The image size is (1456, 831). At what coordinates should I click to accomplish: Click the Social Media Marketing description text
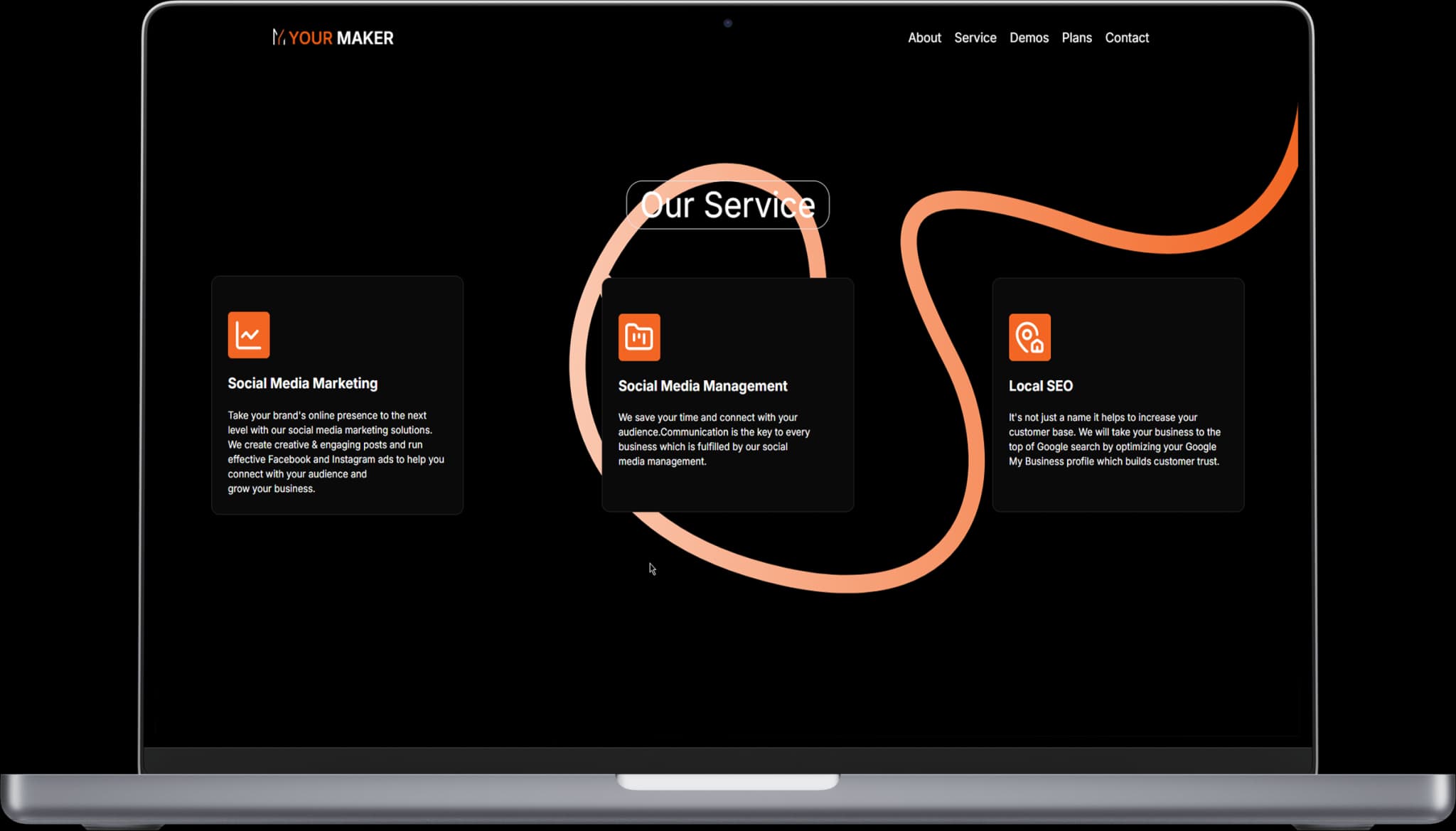coord(334,452)
